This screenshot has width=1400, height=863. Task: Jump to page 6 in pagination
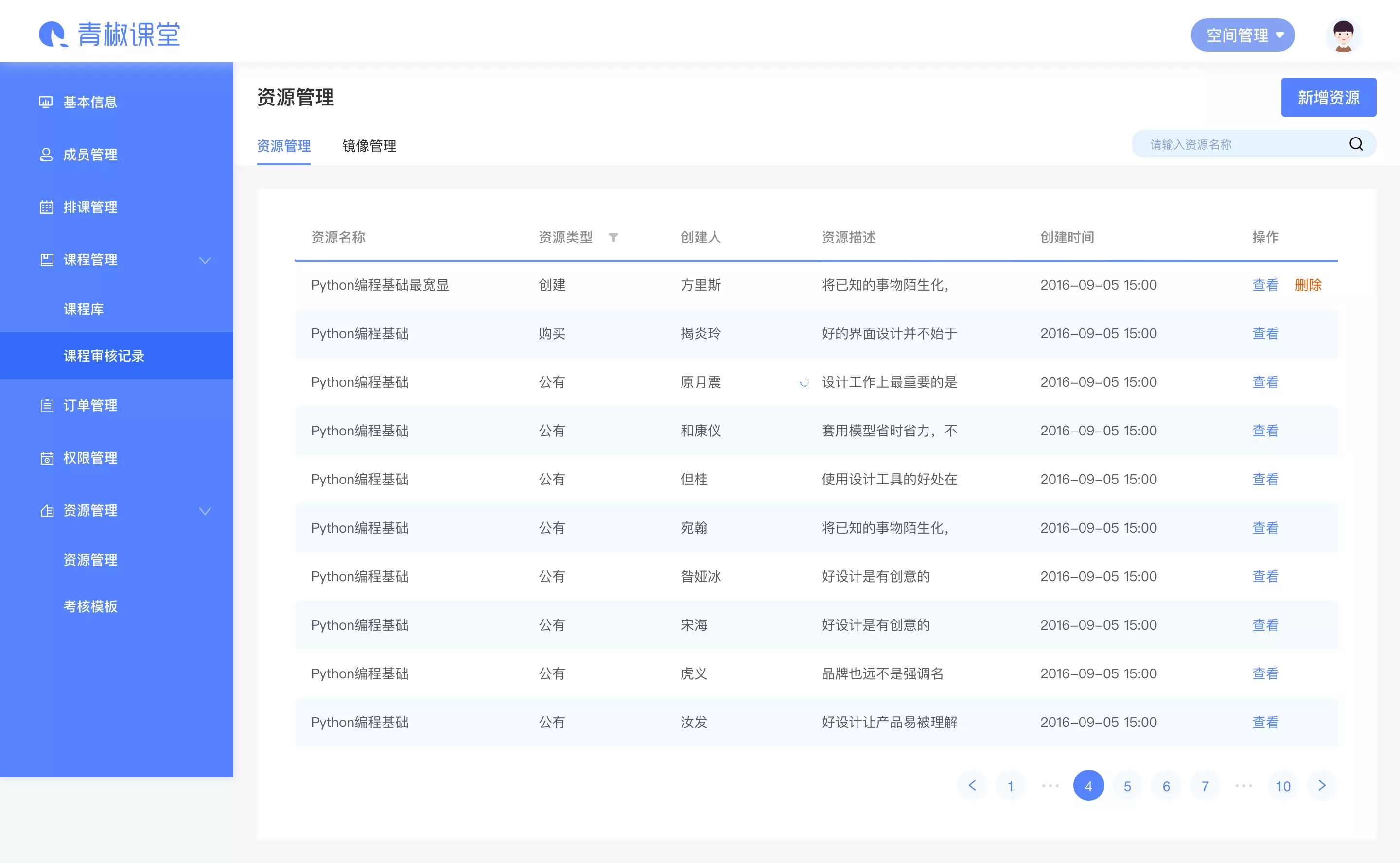[x=1166, y=785]
